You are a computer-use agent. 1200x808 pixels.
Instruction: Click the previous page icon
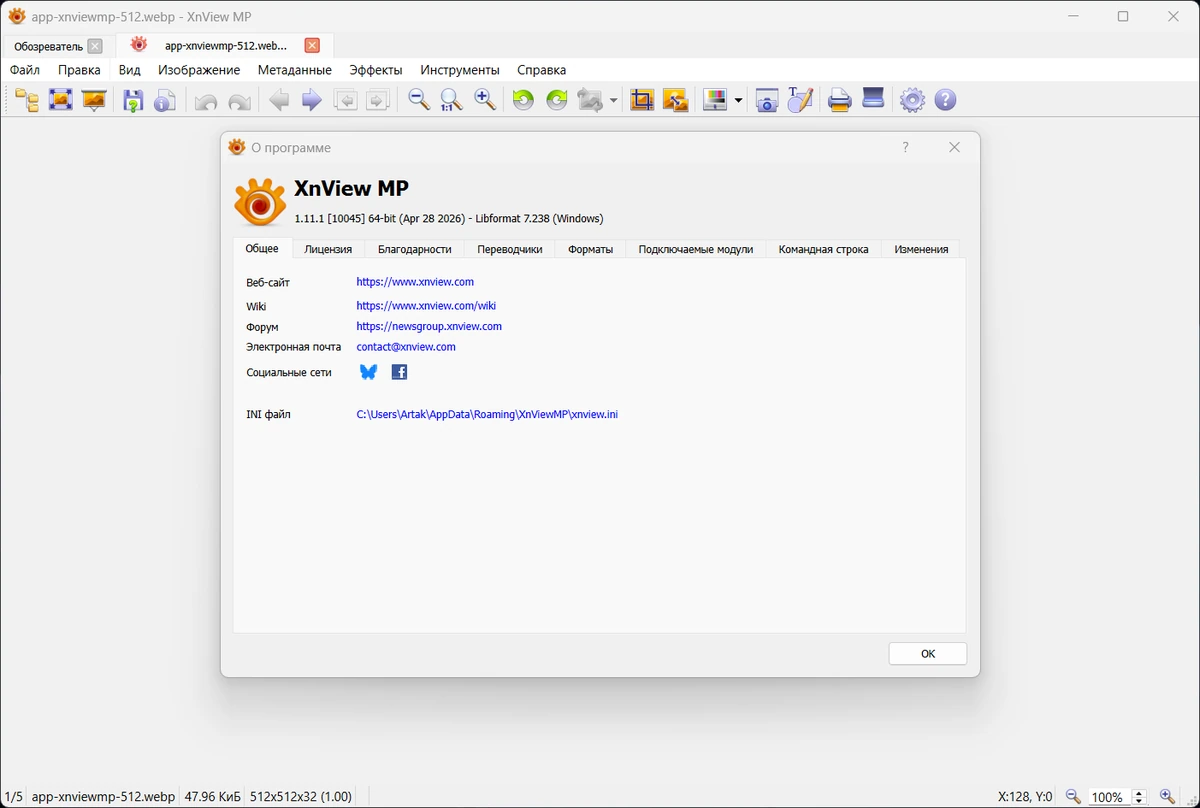coord(345,100)
